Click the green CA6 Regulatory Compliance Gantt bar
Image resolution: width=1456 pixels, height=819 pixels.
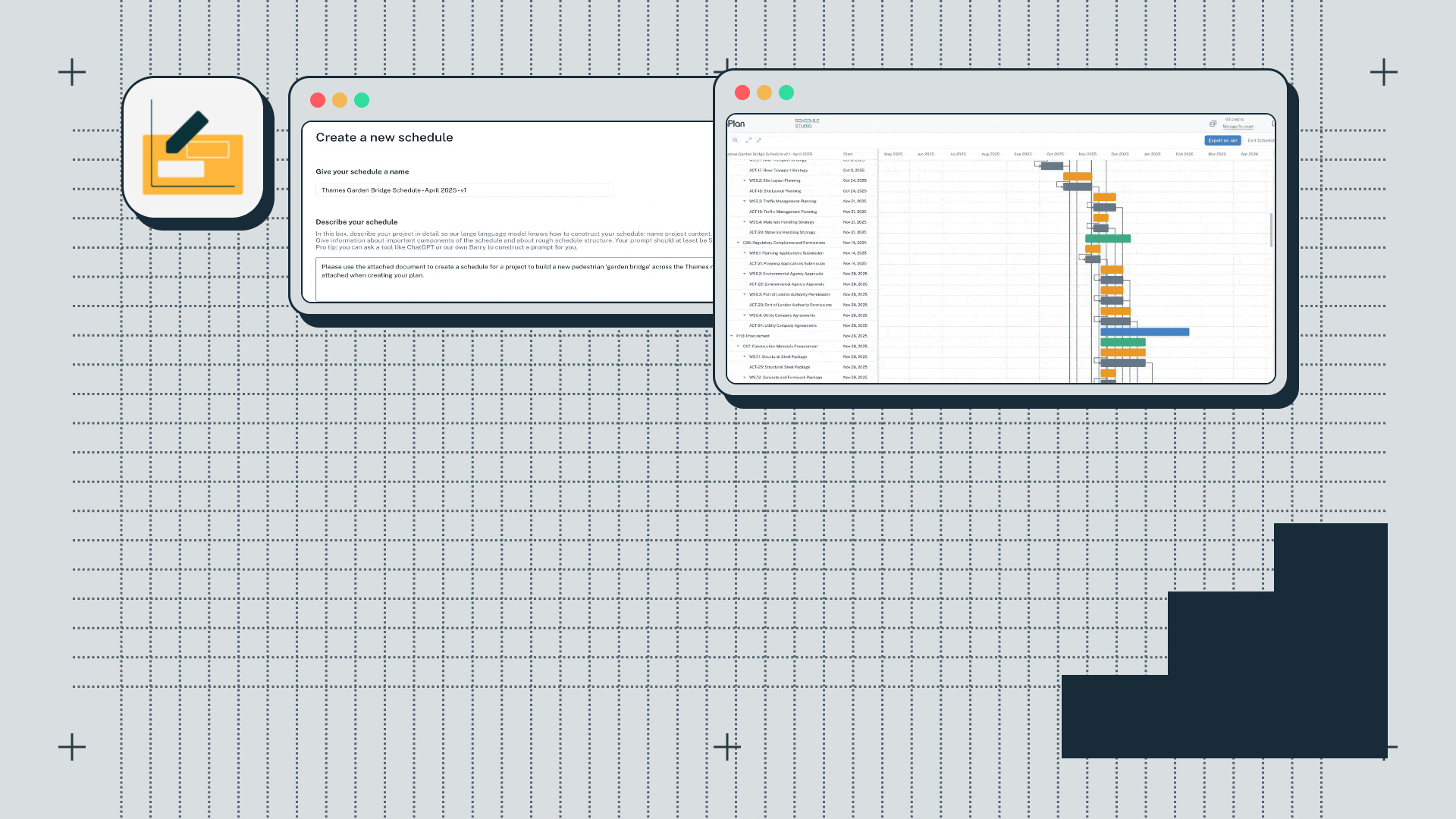[1108, 239]
